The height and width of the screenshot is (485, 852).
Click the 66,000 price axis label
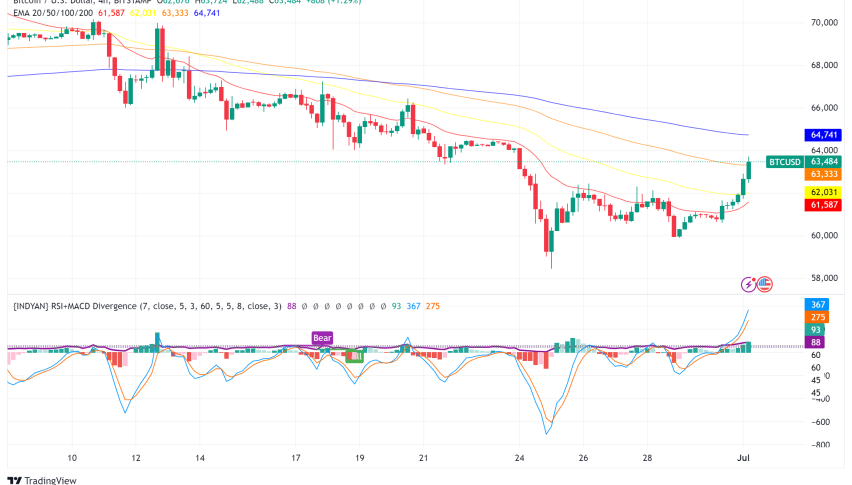tap(824, 108)
